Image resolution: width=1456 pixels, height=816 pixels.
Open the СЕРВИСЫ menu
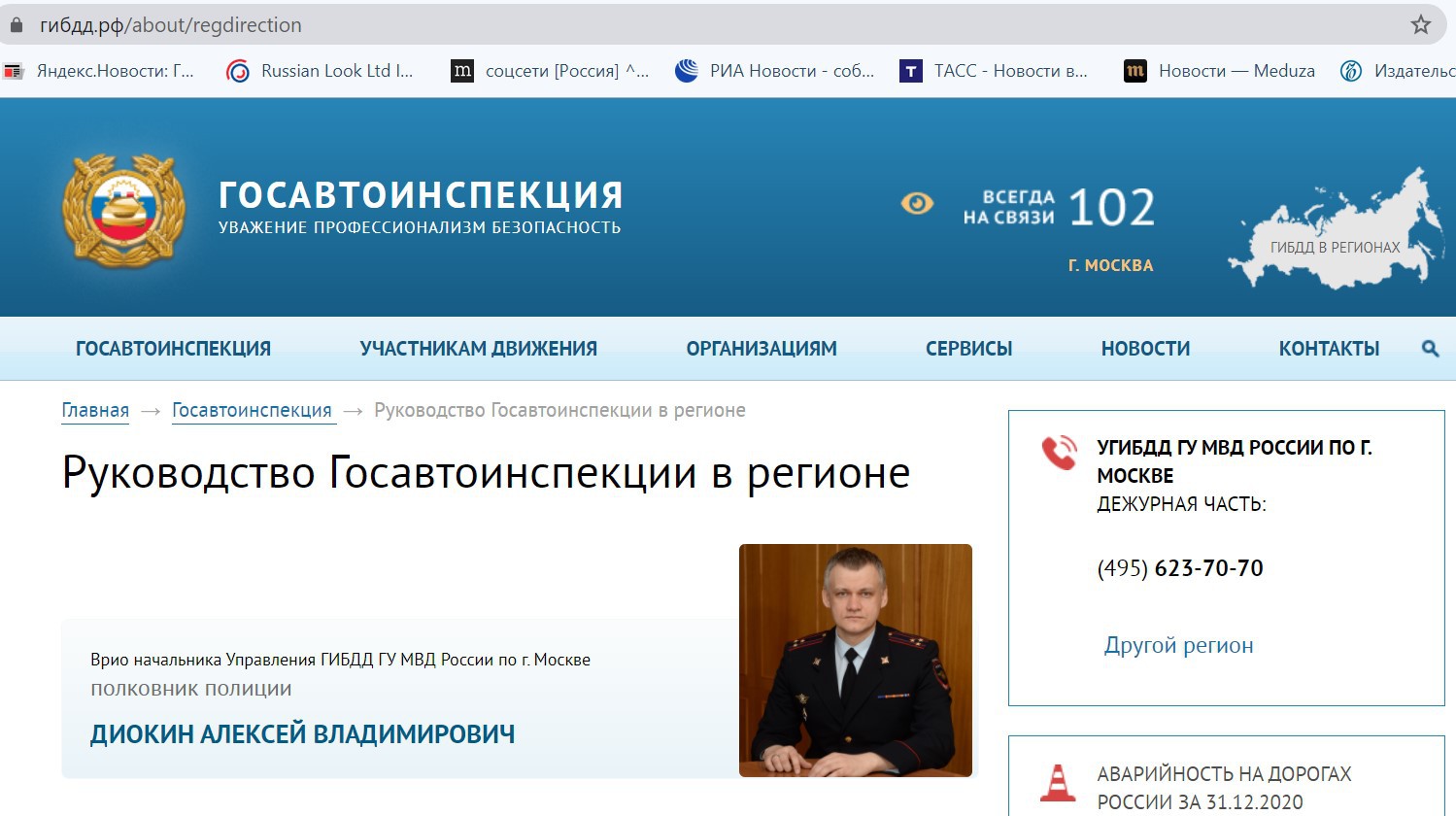click(968, 349)
